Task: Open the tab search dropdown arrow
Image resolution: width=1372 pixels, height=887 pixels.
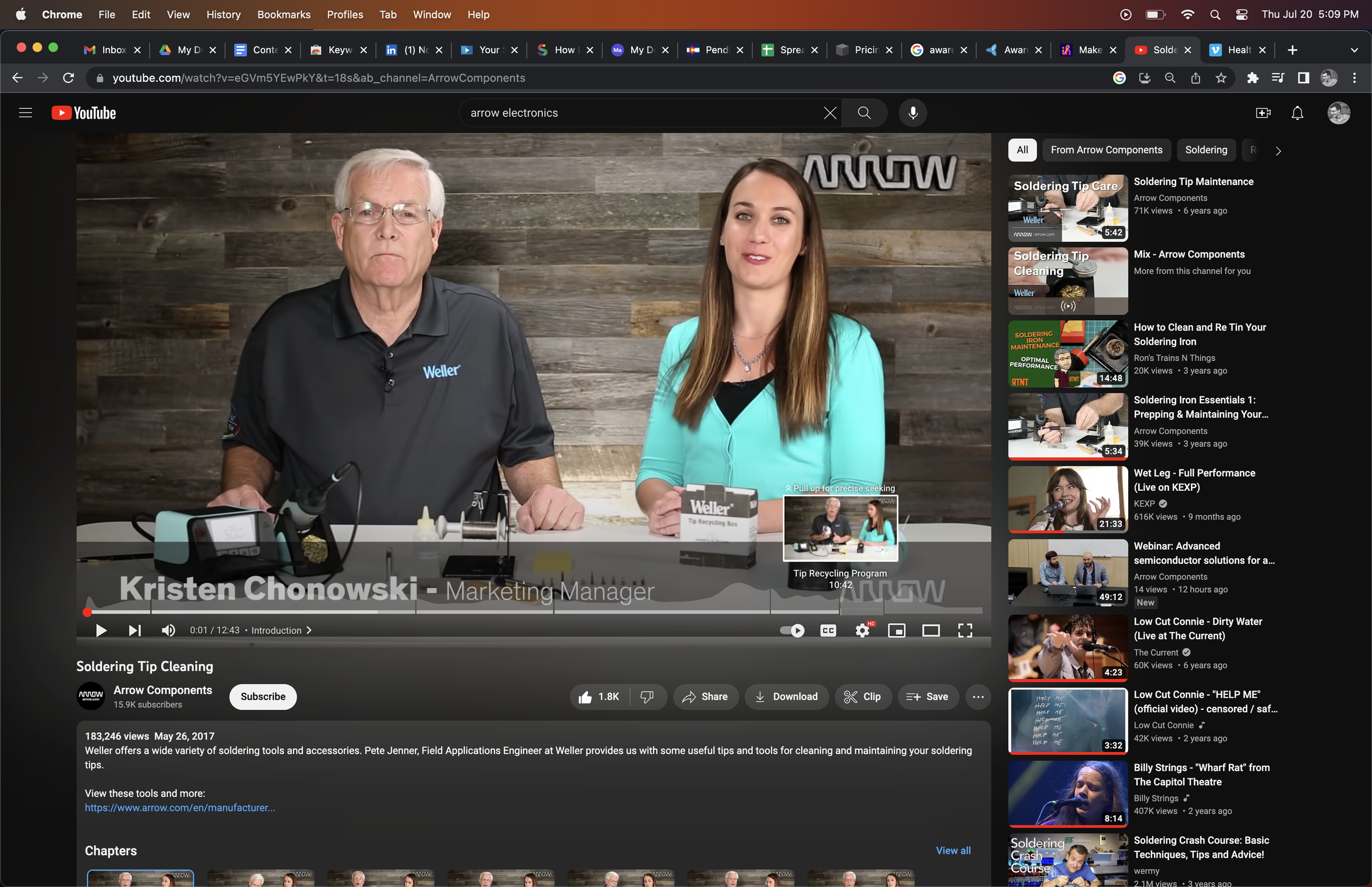Action: pos(1354,50)
